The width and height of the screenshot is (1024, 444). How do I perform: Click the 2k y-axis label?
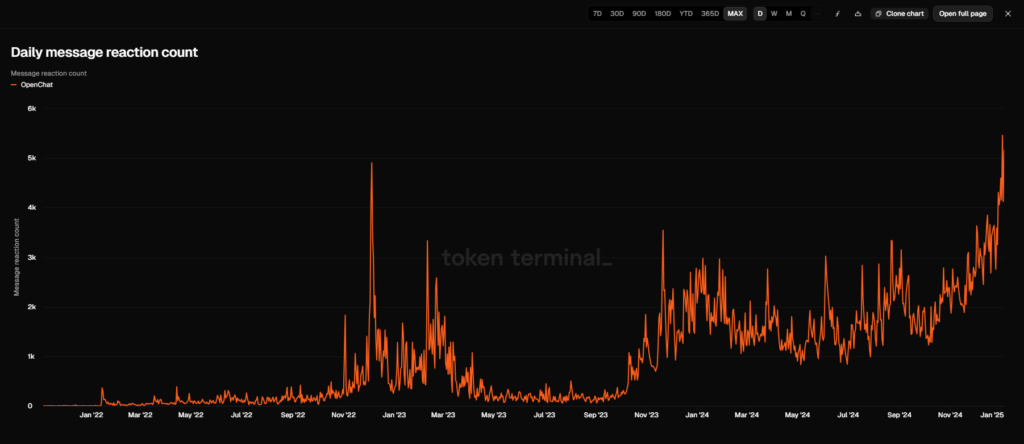[x=31, y=307]
